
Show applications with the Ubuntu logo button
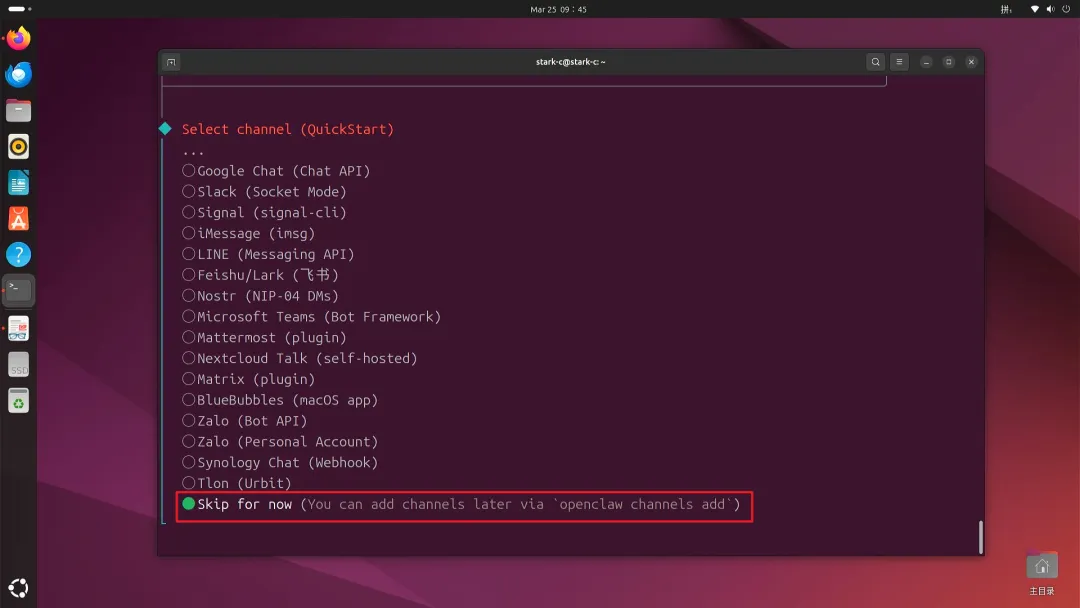pyautogui.click(x=19, y=587)
